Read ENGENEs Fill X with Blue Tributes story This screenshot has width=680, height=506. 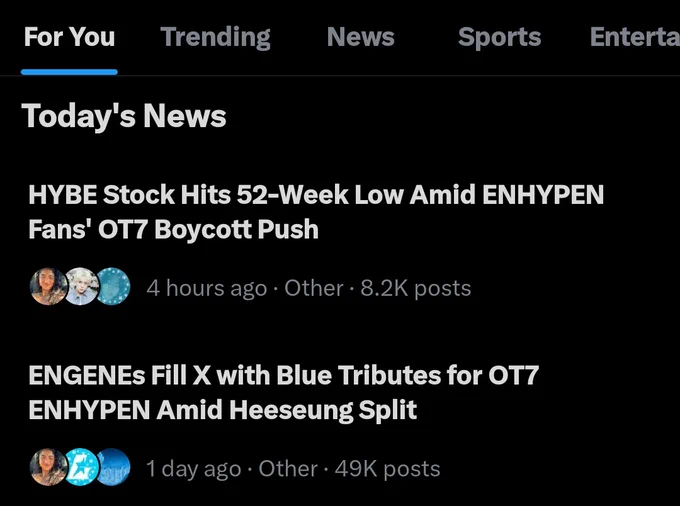tap(284, 392)
